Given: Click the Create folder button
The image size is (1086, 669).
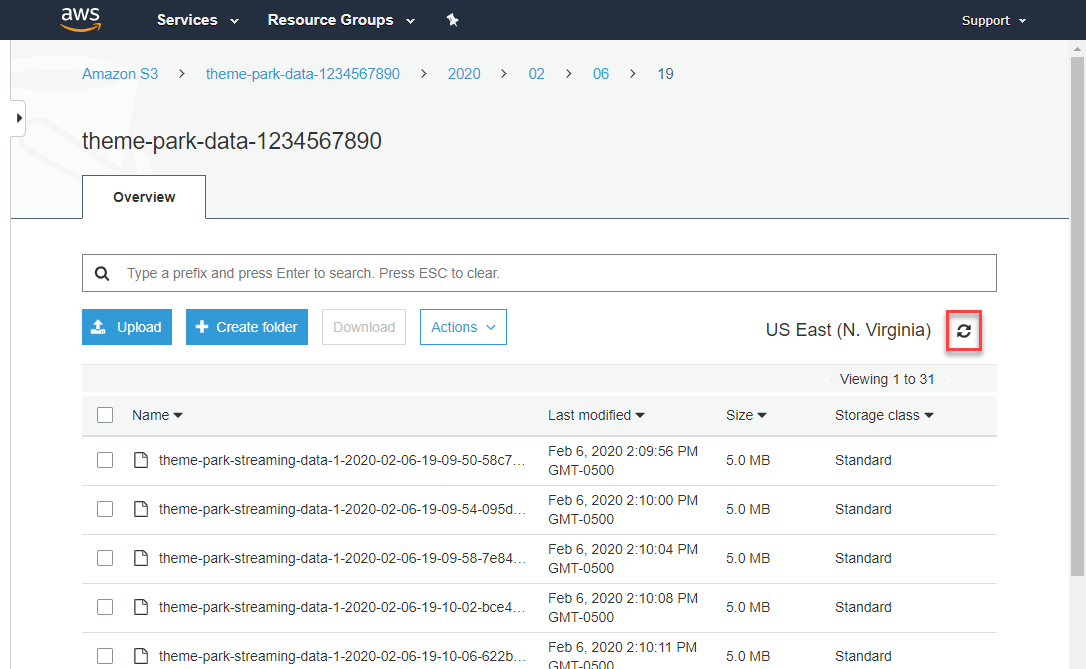Looking at the screenshot, I should [247, 327].
